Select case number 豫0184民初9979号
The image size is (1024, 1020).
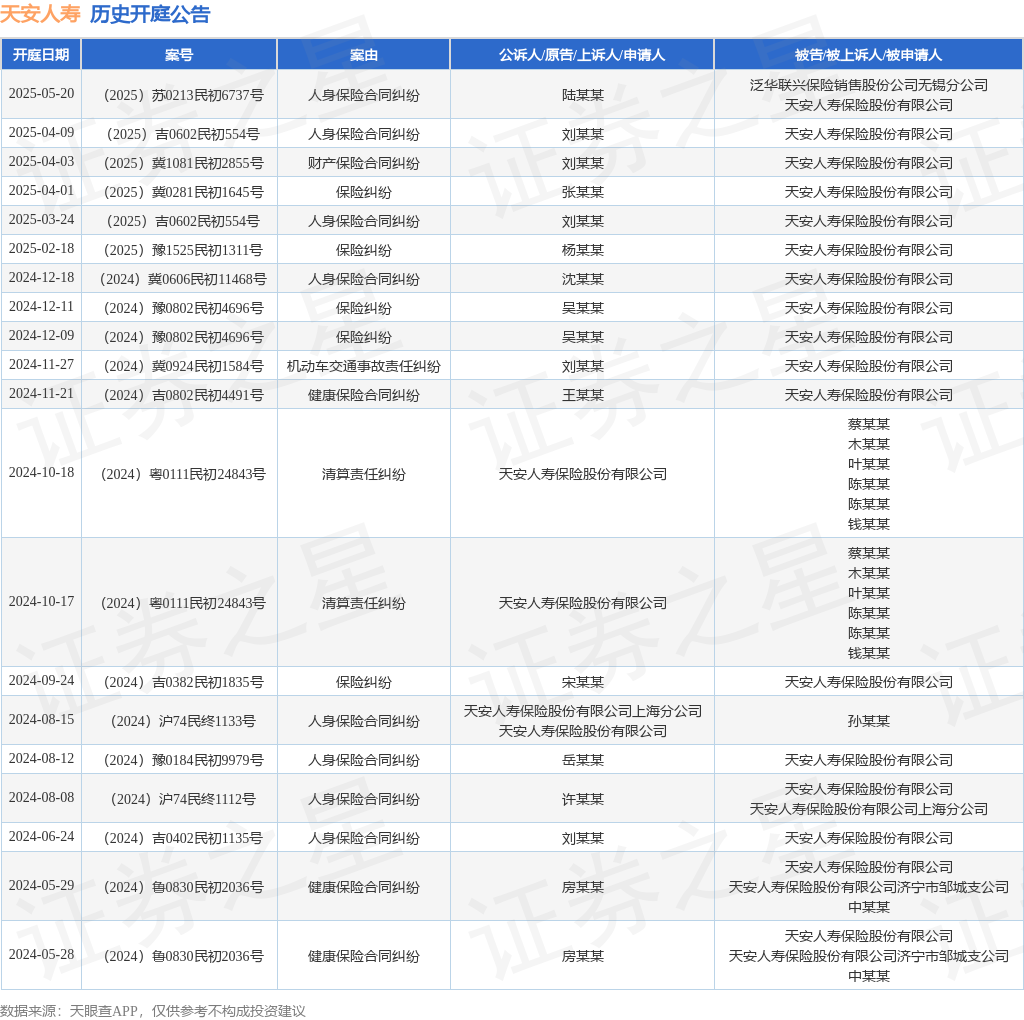(184, 760)
